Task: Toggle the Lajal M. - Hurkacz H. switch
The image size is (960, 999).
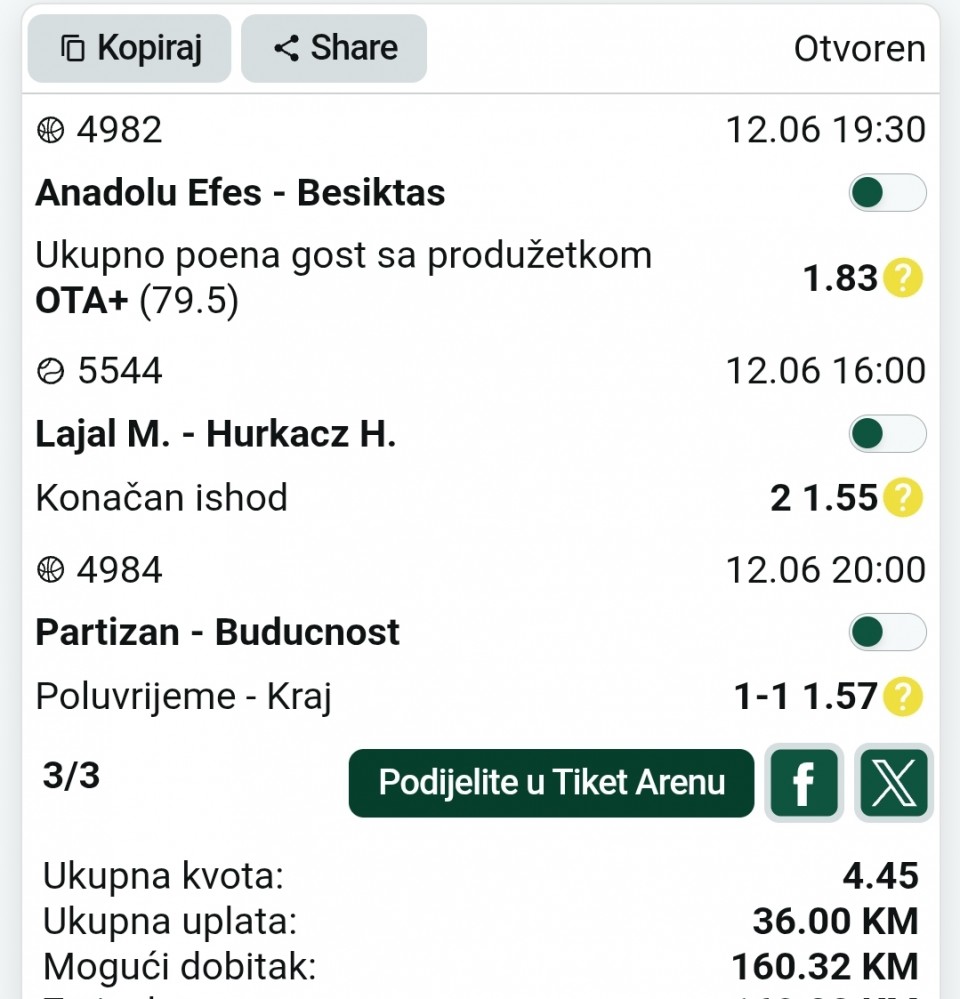Action: tap(887, 434)
